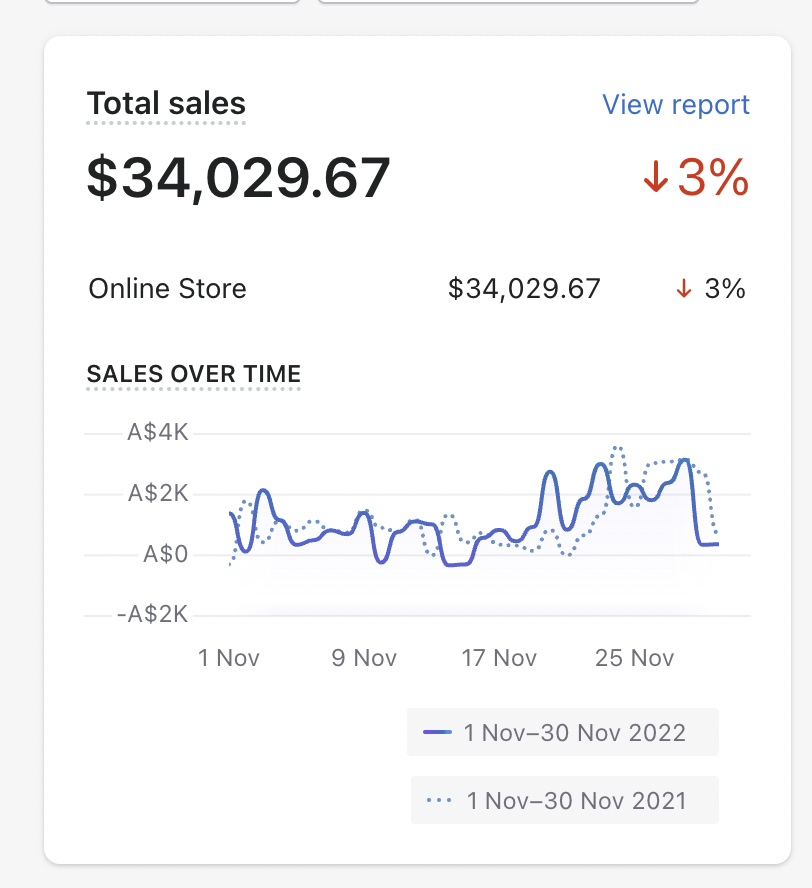Click the 1 Nov axis label
This screenshot has width=812, height=888.
click(229, 658)
